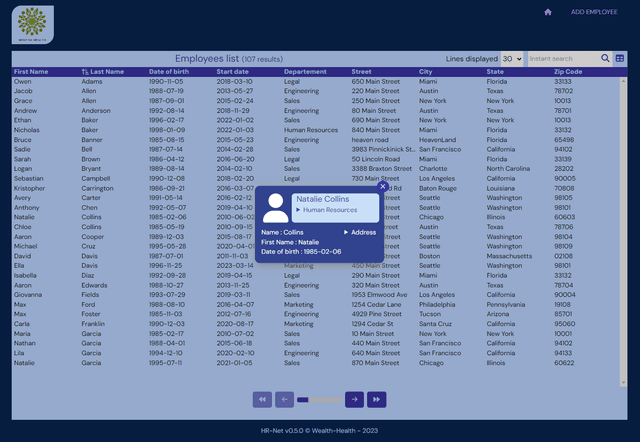Click the pagination progress slider

pyautogui.click(x=320, y=400)
